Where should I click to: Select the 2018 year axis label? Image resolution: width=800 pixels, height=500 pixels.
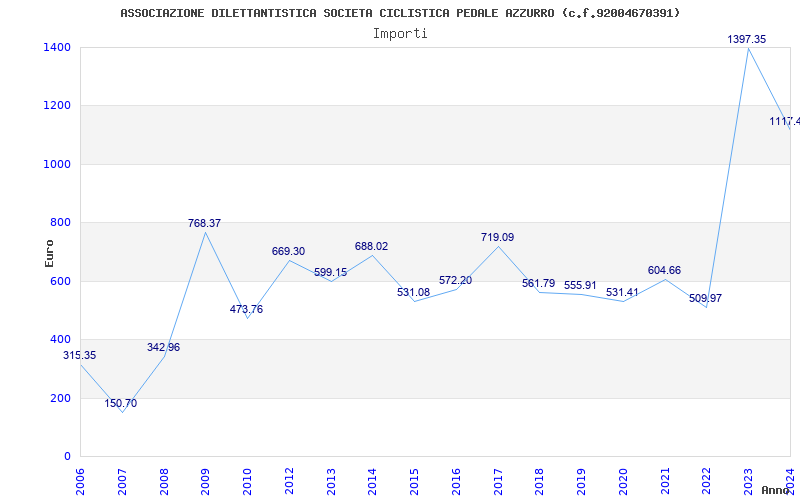[539, 482]
